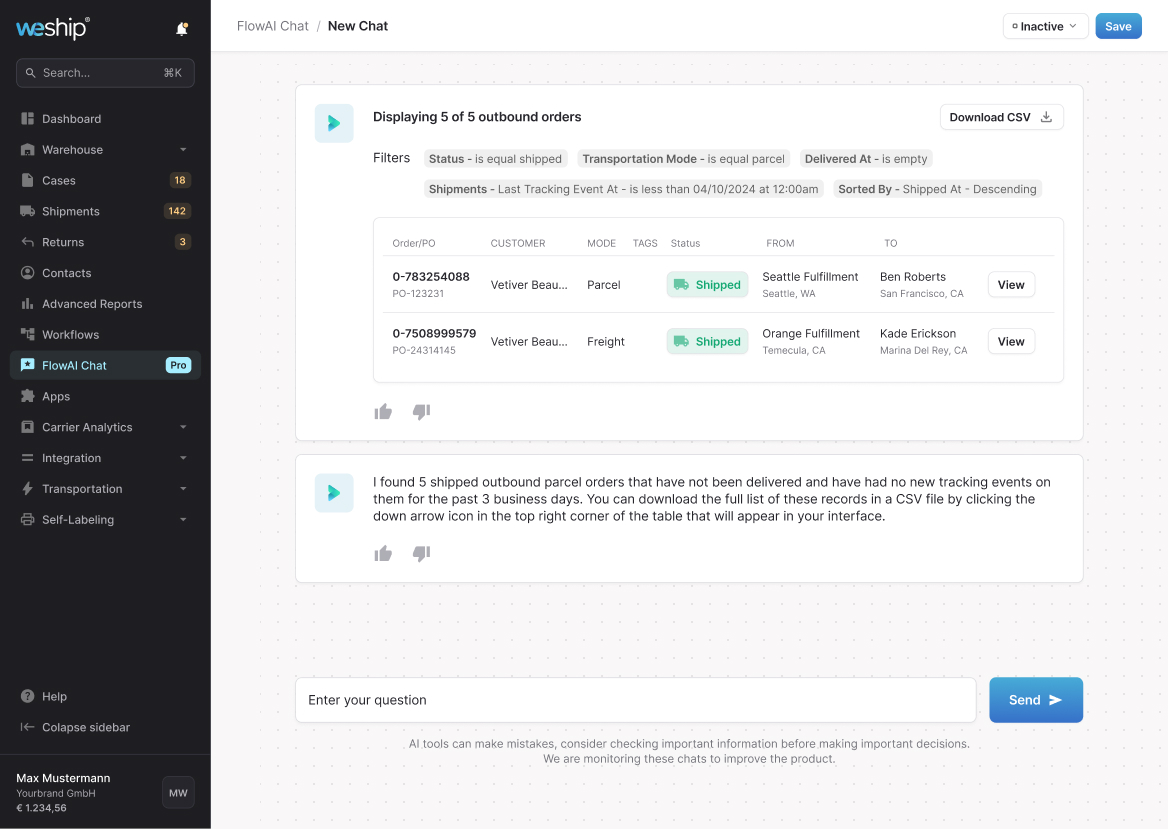Thumbs down the orders table response
Screen dimensions: 1168x829
(421, 412)
